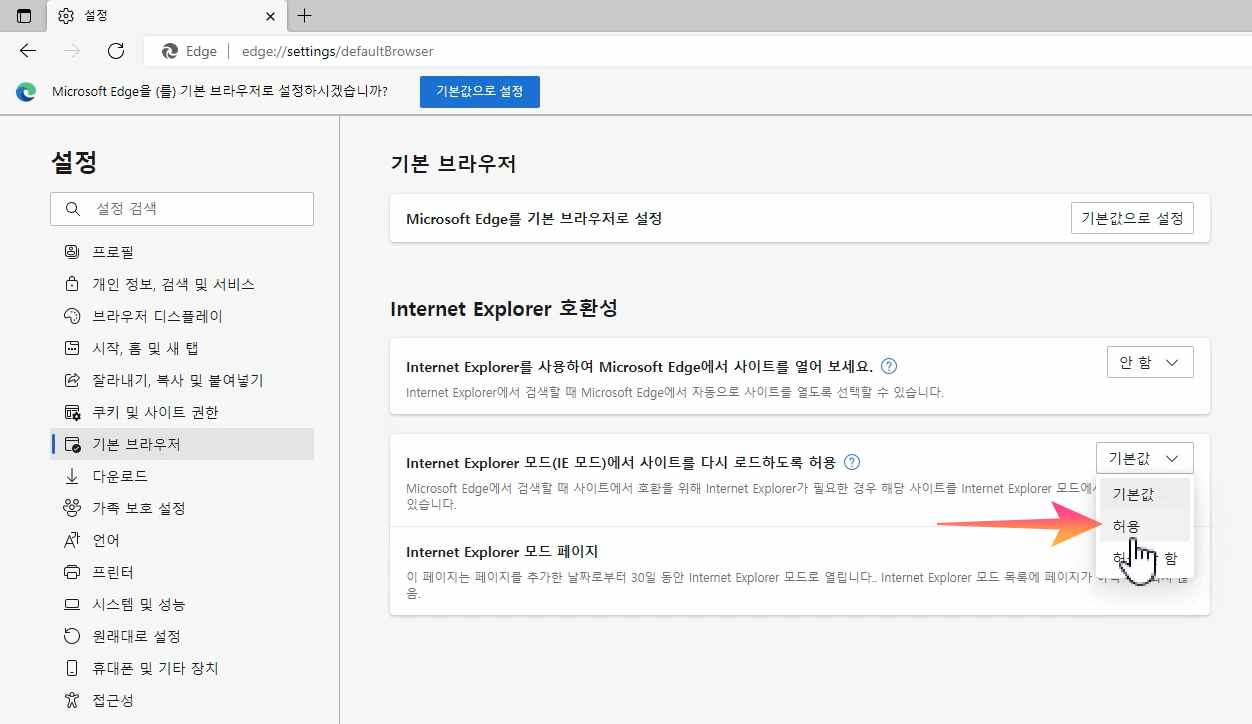Click the 시스템 및 성능 laptop icon

(72, 604)
